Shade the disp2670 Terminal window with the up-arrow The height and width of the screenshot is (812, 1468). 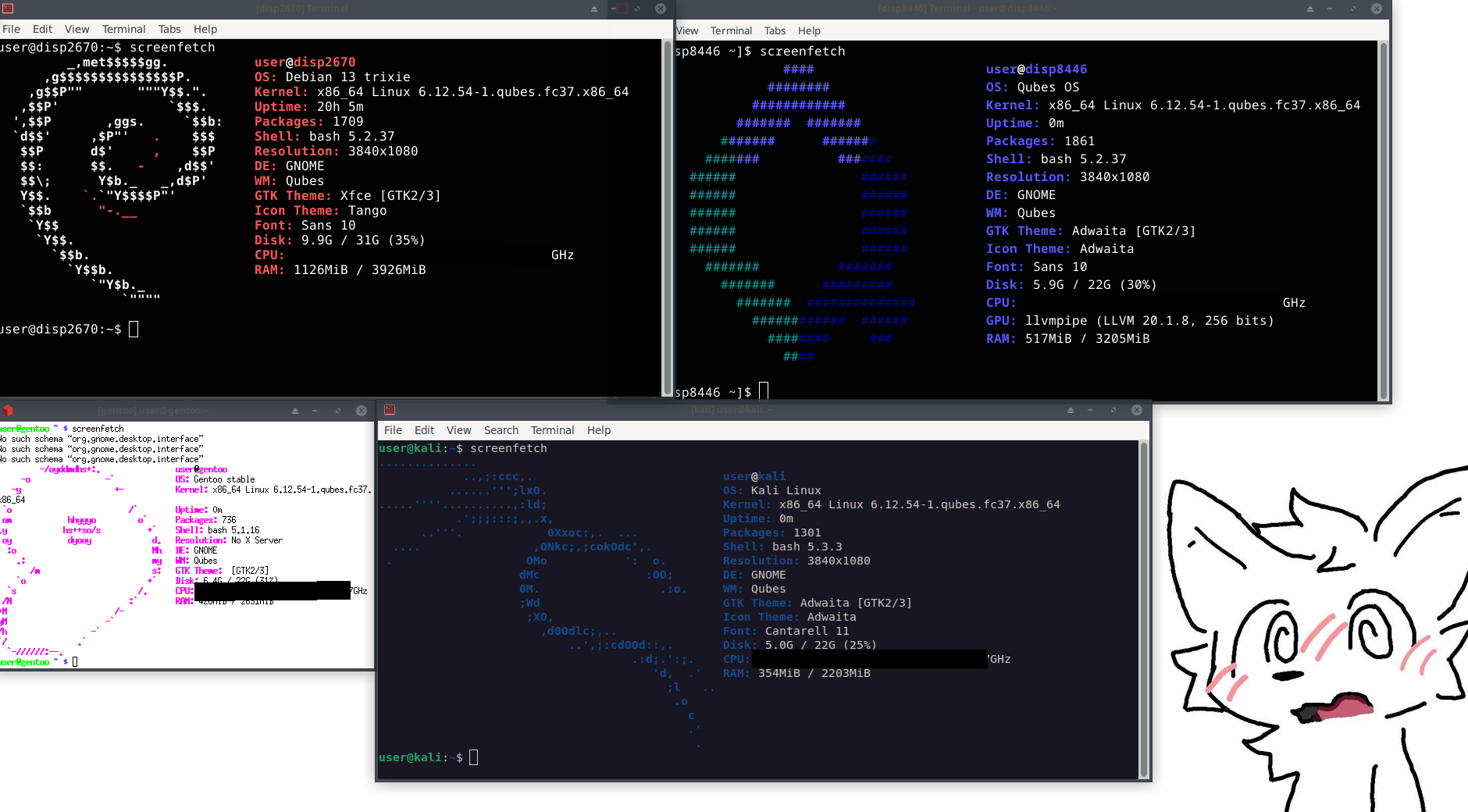pos(594,9)
